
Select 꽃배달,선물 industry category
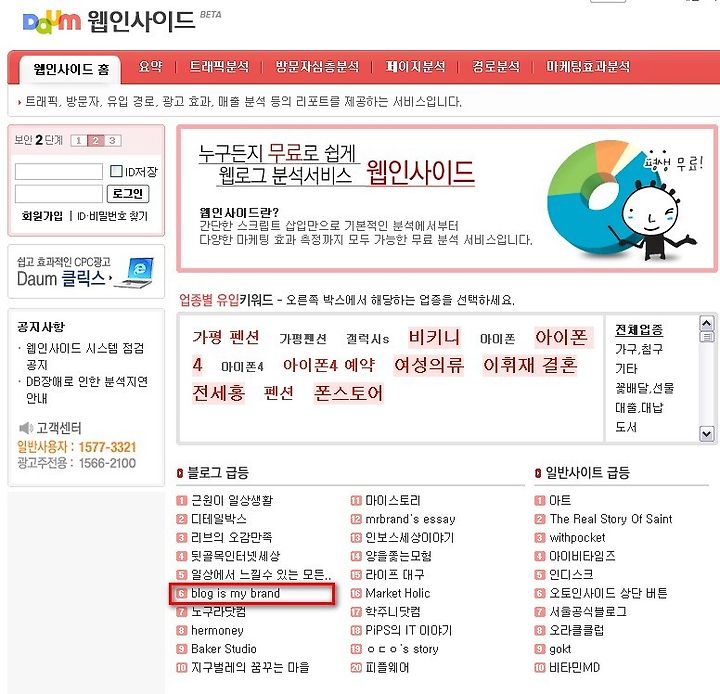click(x=645, y=388)
